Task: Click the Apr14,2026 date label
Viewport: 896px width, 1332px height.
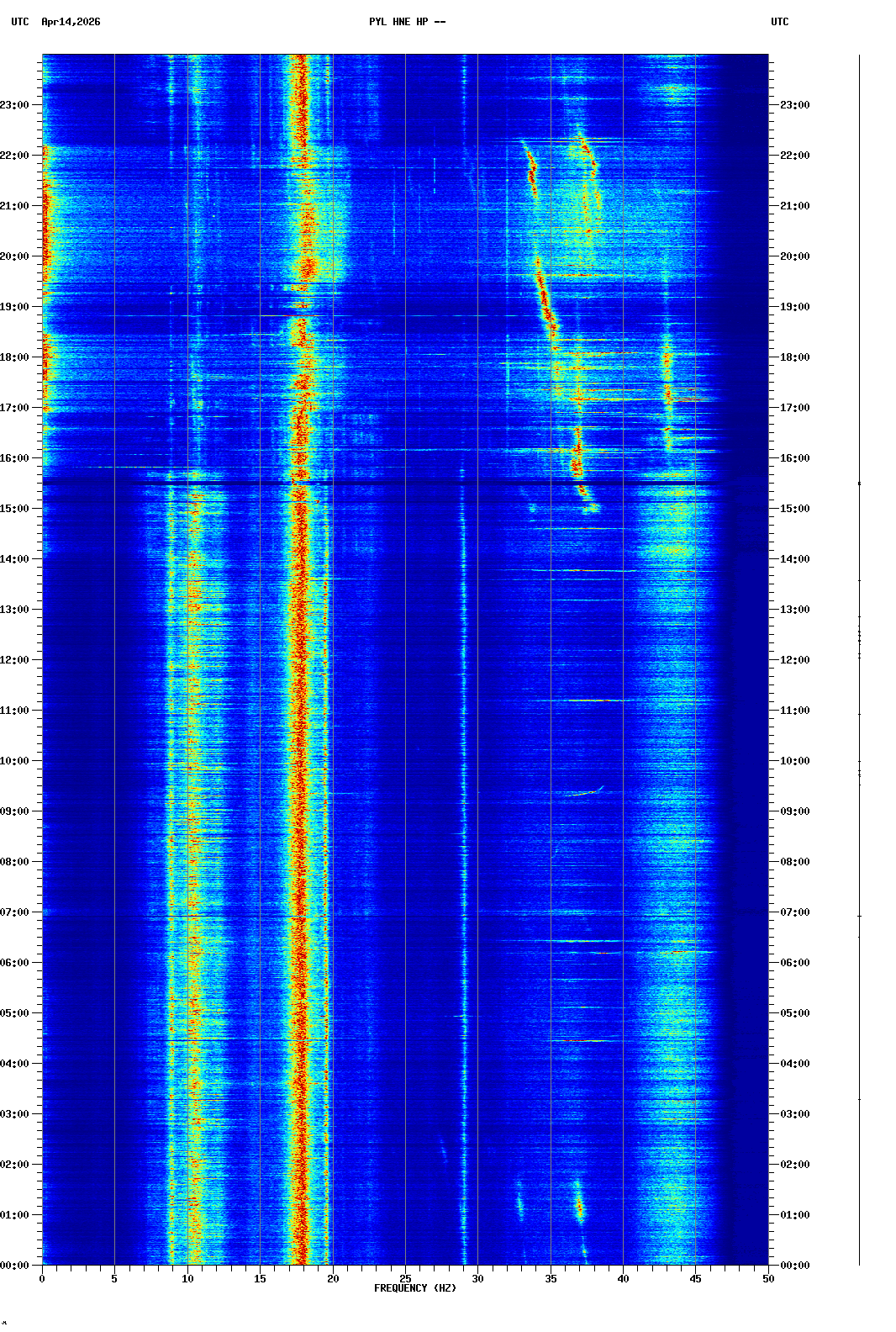Action: (x=71, y=22)
